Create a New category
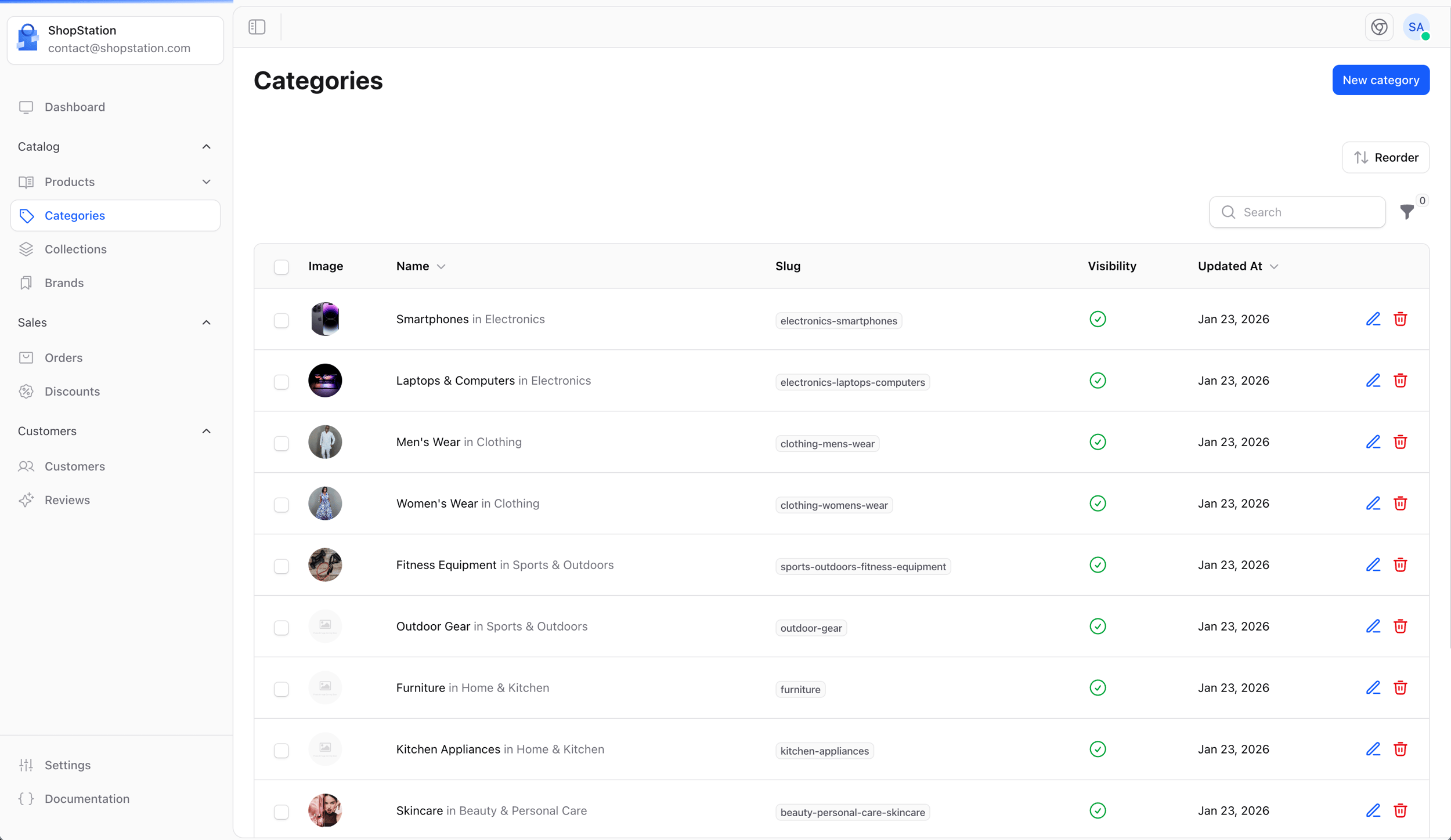Screen dimensions: 1451x840 point(1381,80)
